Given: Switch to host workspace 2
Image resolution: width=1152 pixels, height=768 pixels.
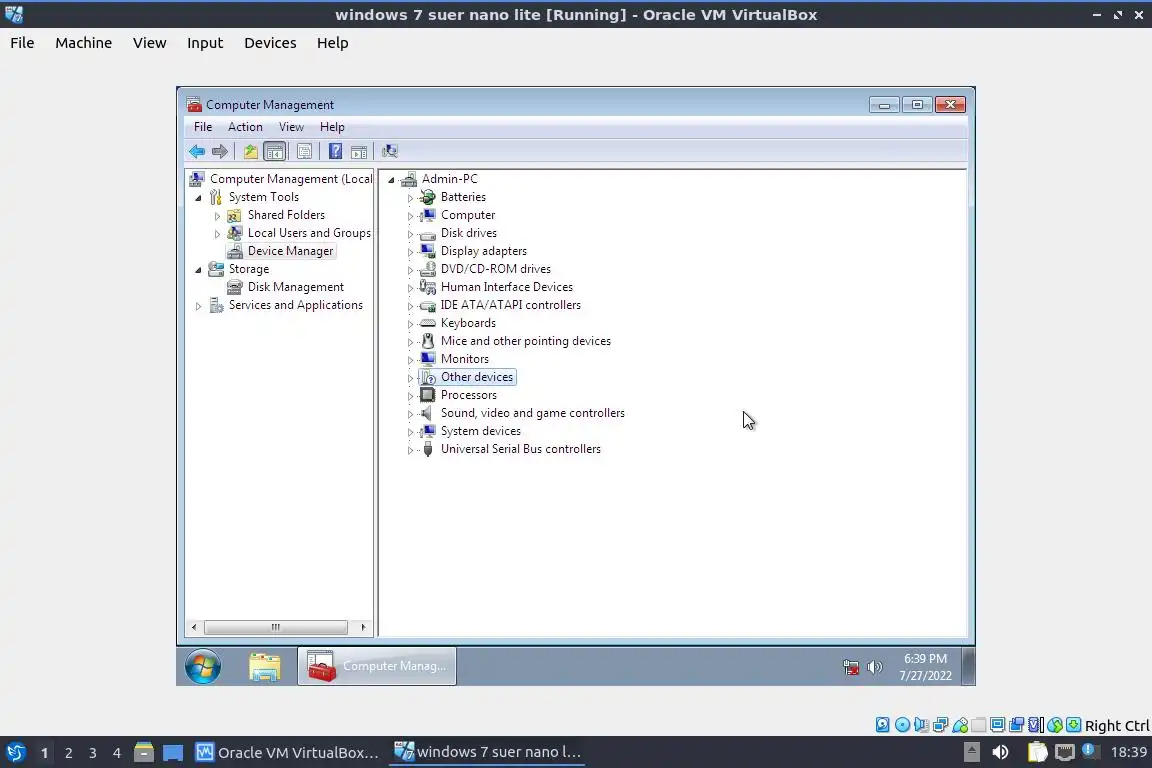Looking at the screenshot, I should [68, 753].
